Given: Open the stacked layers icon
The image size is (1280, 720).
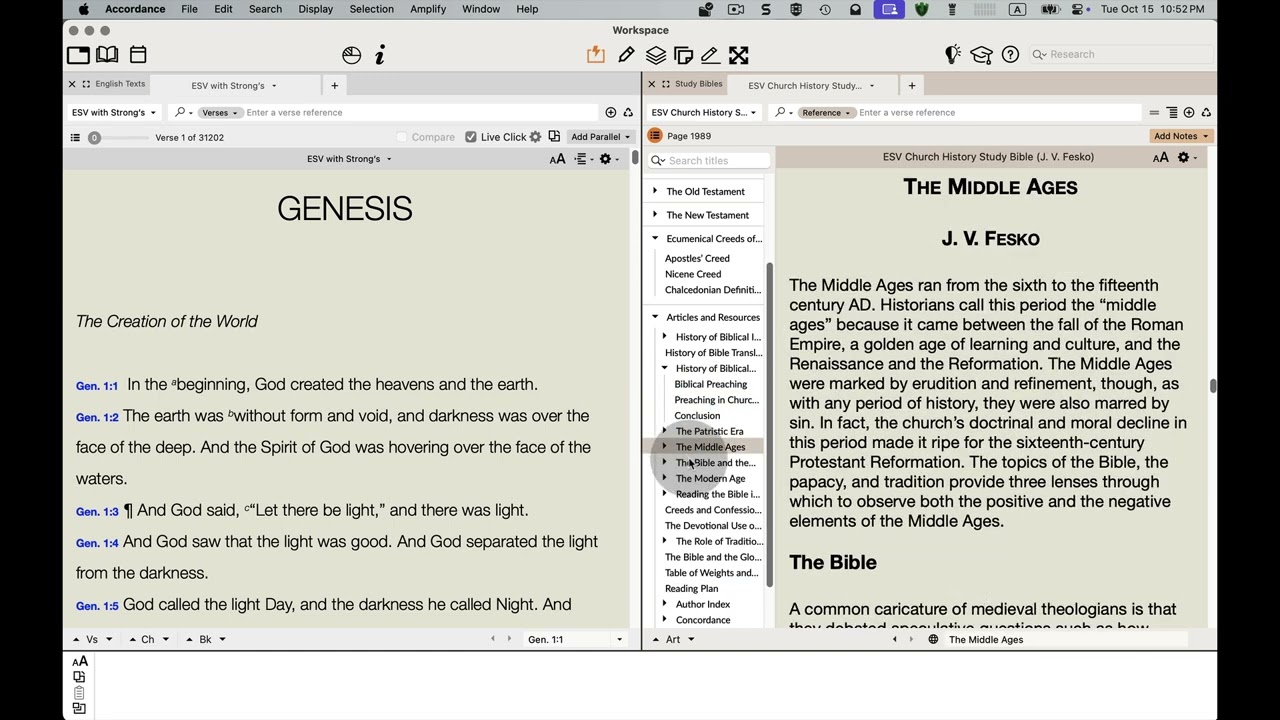Looking at the screenshot, I should coord(655,55).
